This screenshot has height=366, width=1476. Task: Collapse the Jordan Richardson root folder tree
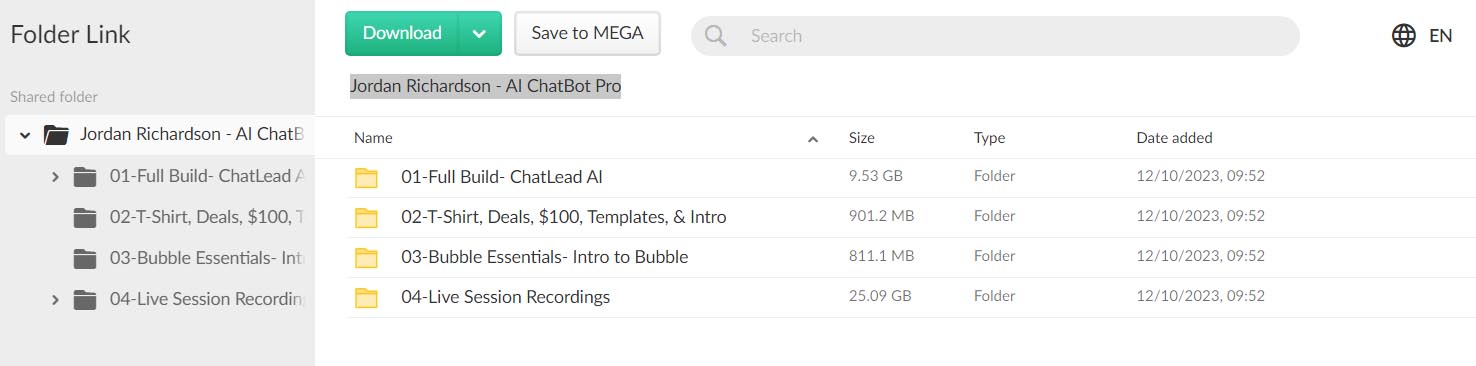[x=25, y=135]
